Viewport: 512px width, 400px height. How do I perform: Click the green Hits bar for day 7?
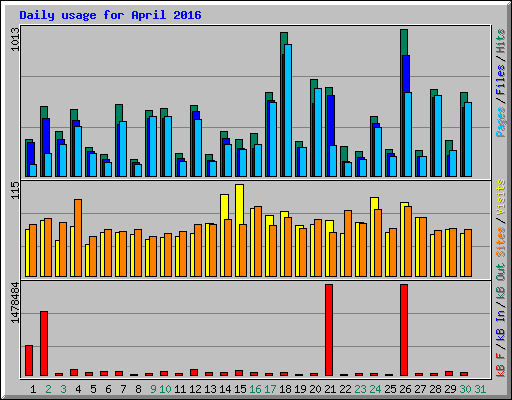119,113
